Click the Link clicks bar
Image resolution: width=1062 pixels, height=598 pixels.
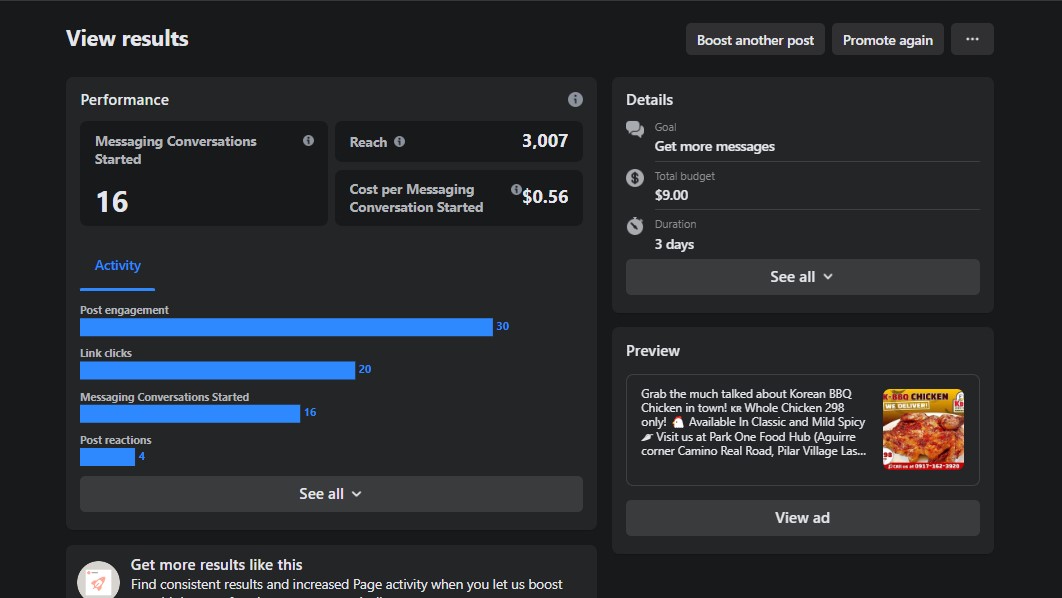[217, 370]
